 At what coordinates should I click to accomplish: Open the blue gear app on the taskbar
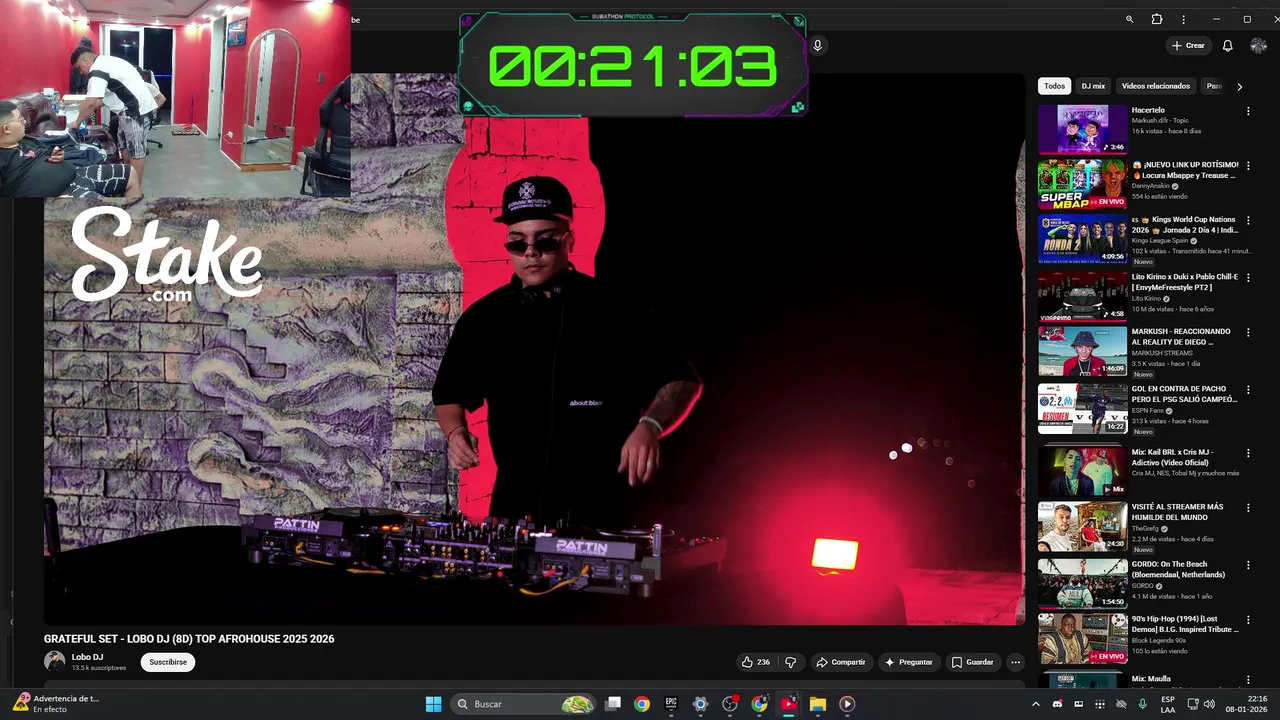[700, 704]
